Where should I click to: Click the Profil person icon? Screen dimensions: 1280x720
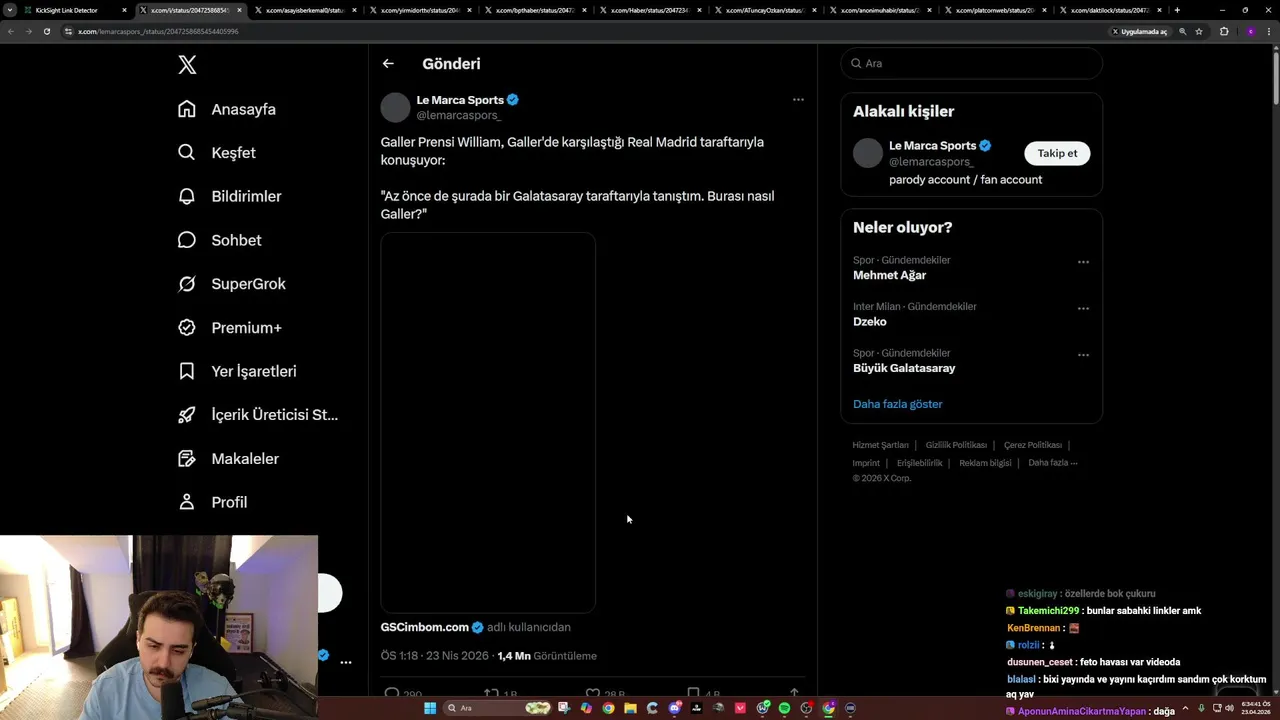187,502
